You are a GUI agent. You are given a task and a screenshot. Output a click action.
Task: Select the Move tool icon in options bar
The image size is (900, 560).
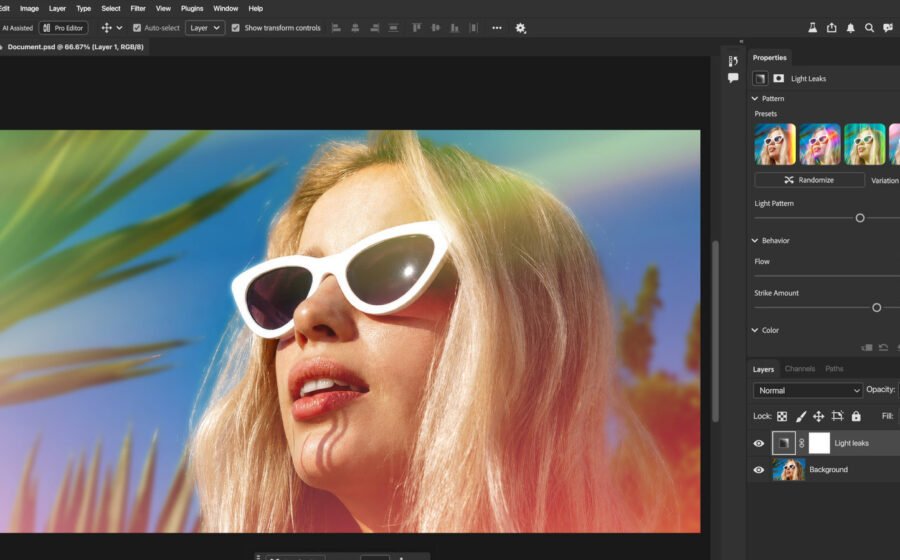pos(107,28)
